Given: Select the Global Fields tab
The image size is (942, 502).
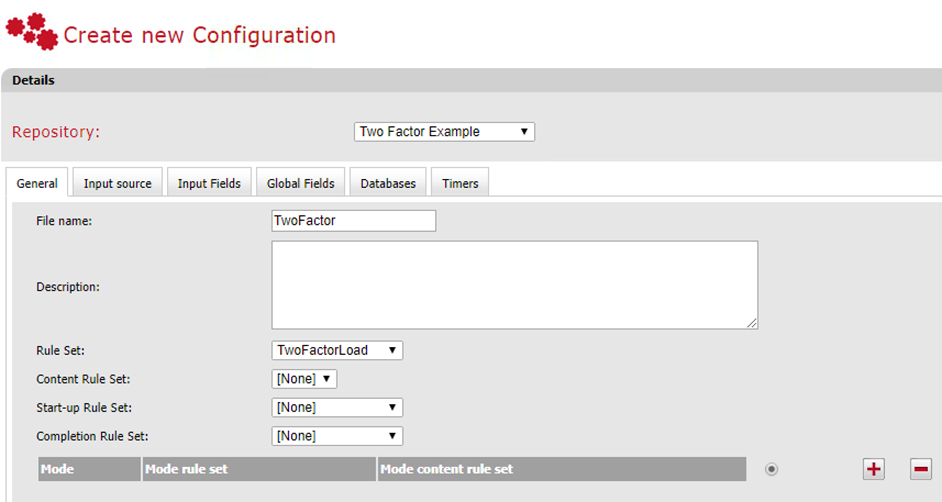Looking at the screenshot, I should click(x=301, y=184).
